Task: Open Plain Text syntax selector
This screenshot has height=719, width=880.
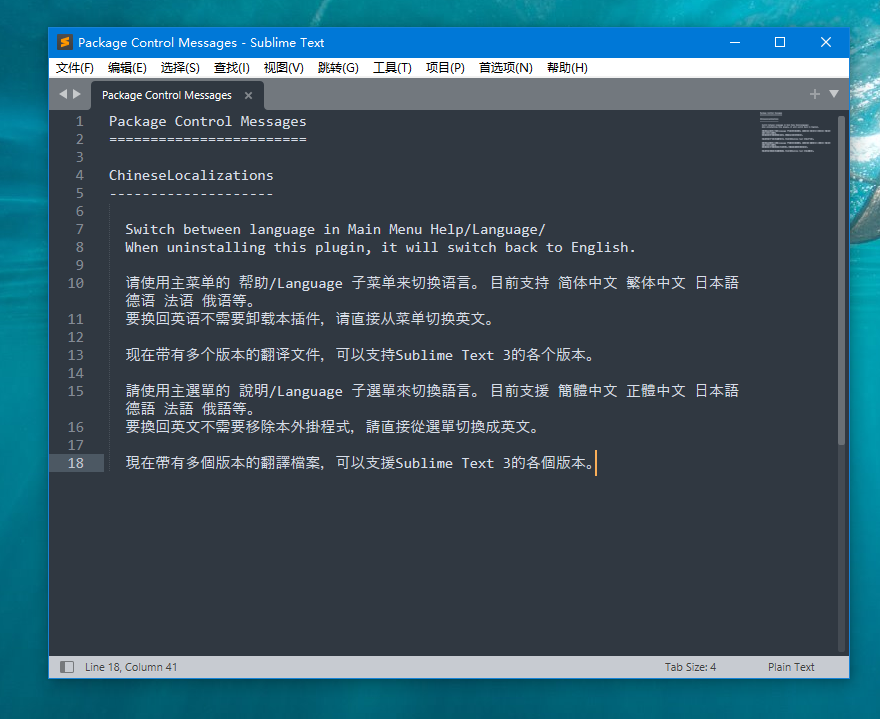Action: coord(791,667)
